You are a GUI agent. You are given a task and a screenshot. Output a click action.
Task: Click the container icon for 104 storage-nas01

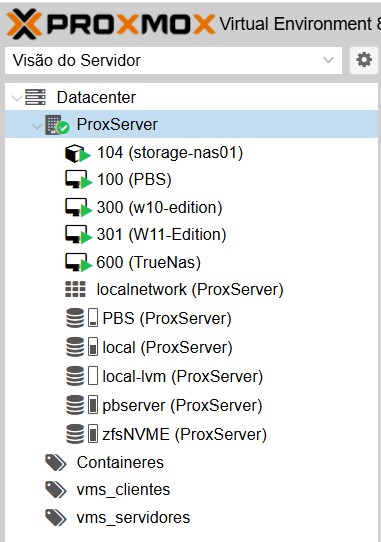click(78, 153)
